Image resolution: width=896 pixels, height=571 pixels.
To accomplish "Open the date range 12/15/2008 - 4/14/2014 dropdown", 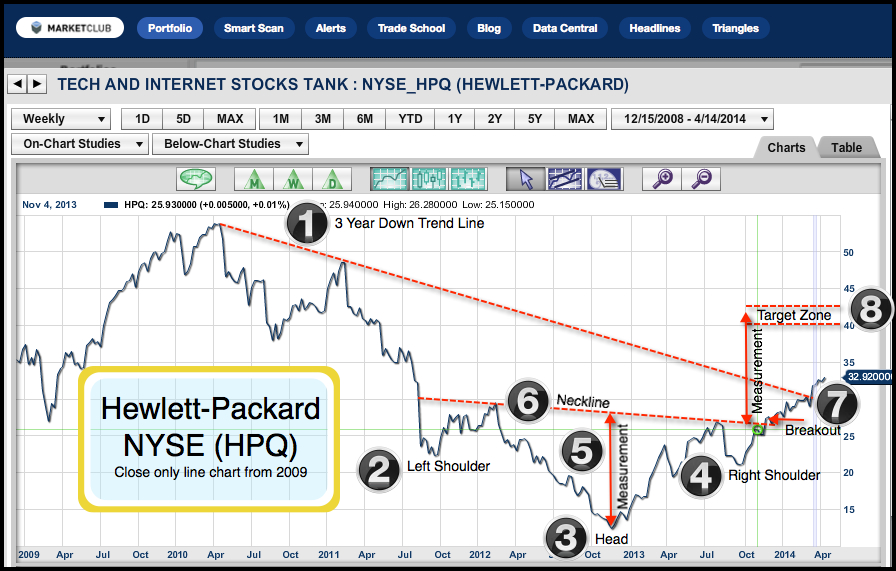I will 692,119.
